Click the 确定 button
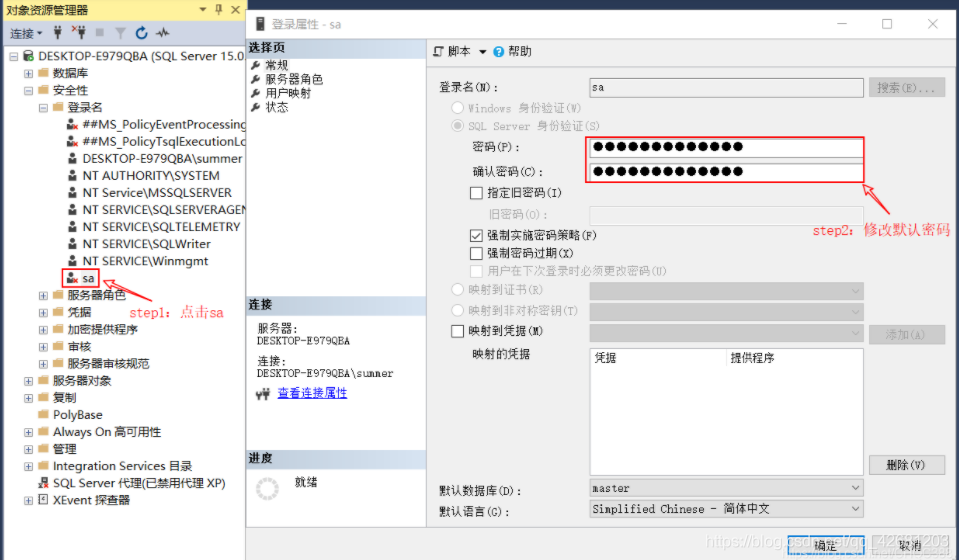This screenshot has height=560, width=959. (826, 545)
